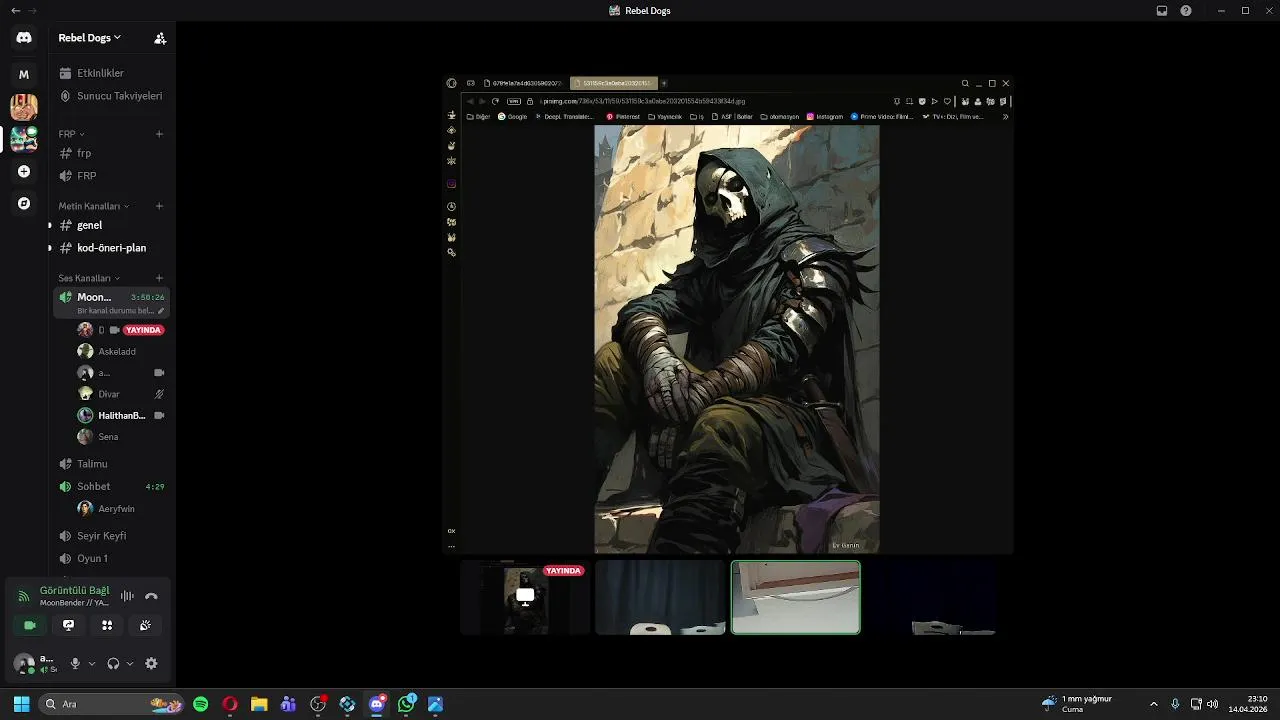Image resolution: width=1280 pixels, height=720 pixels.
Task: Collapse the Ses Kanalları category
Action: click(x=89, y=278)
